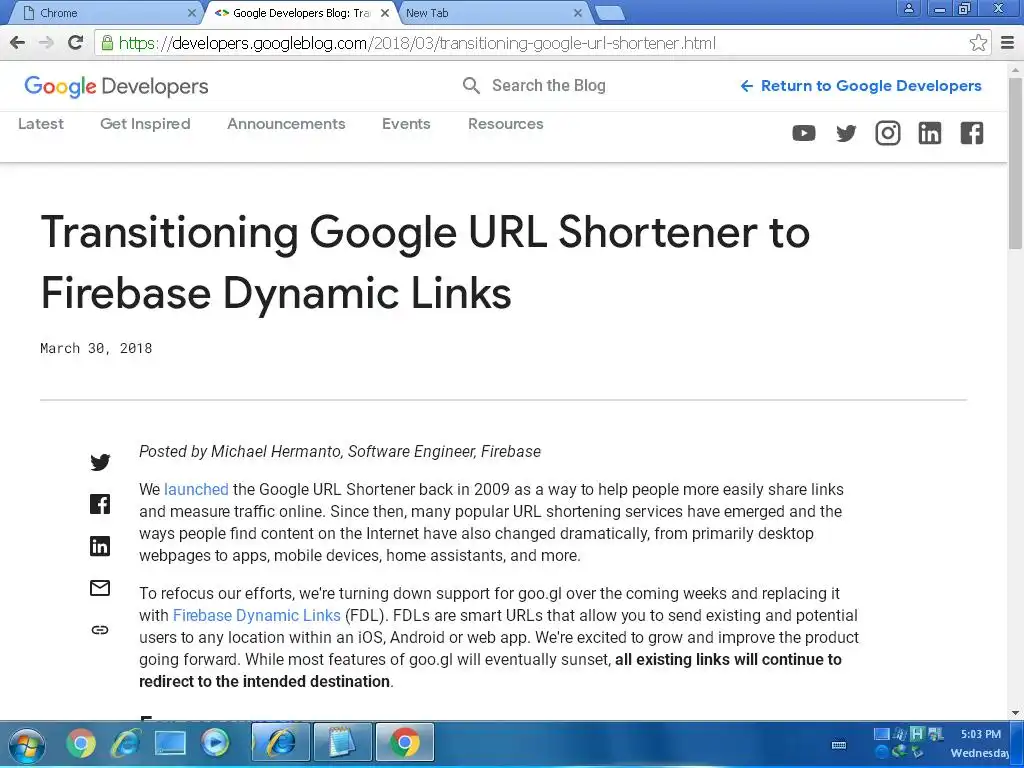Share the article by email envelope icon
Screen dimensions: 1024x768
click(x=100, y=588)
